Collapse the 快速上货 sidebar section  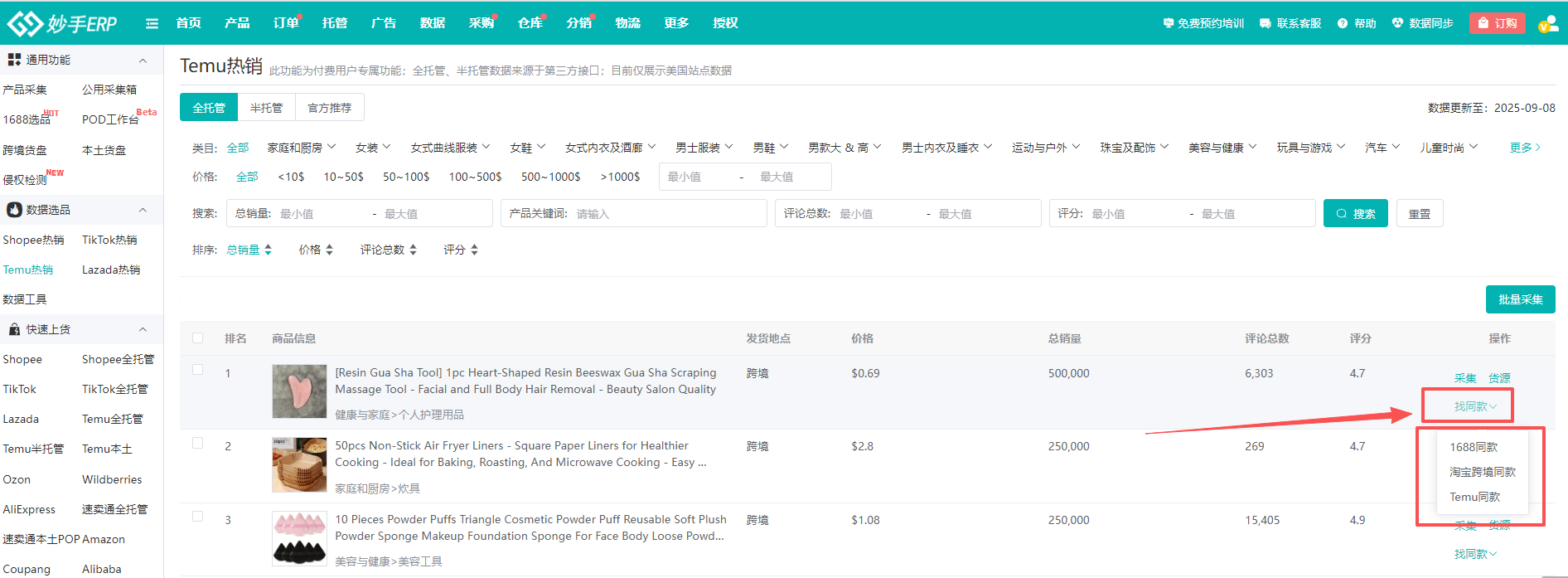click(143, 329)
